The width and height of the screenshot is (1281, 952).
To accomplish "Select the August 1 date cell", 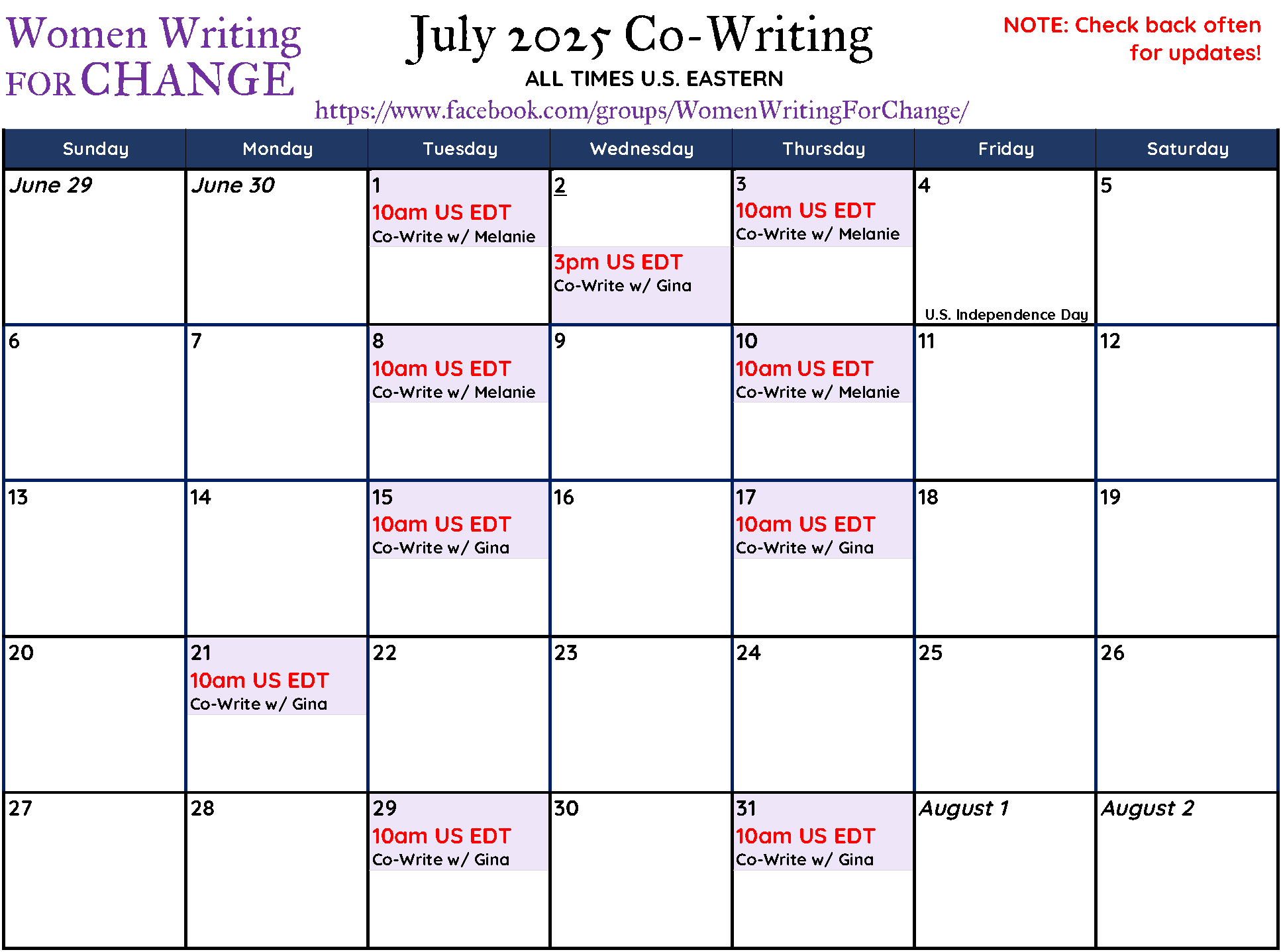I will click(1005, 870).
